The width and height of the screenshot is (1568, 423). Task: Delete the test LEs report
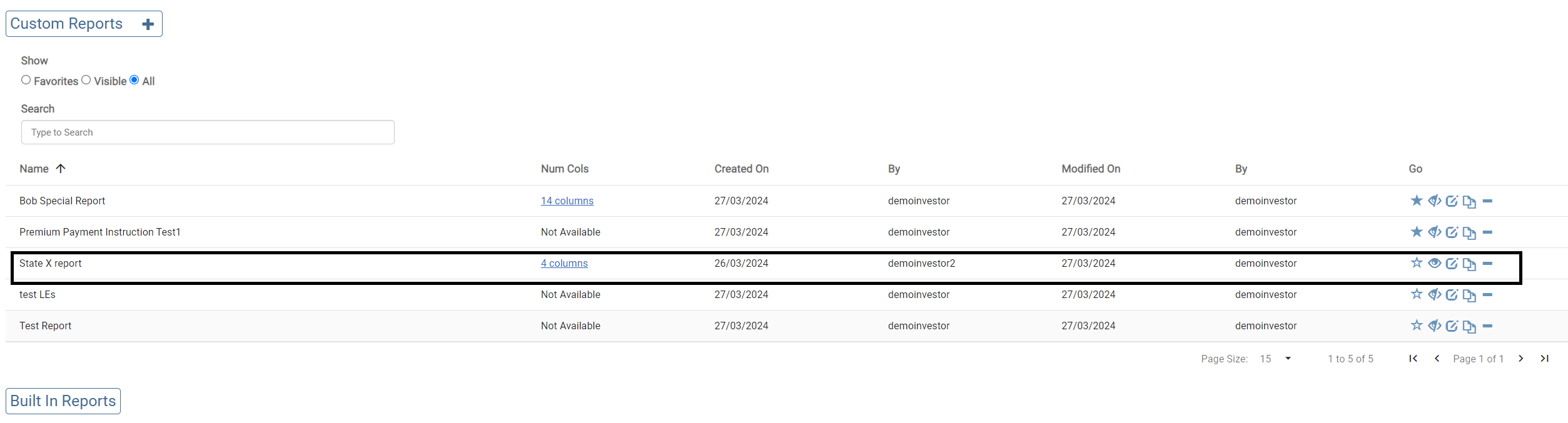(1487, 295)
